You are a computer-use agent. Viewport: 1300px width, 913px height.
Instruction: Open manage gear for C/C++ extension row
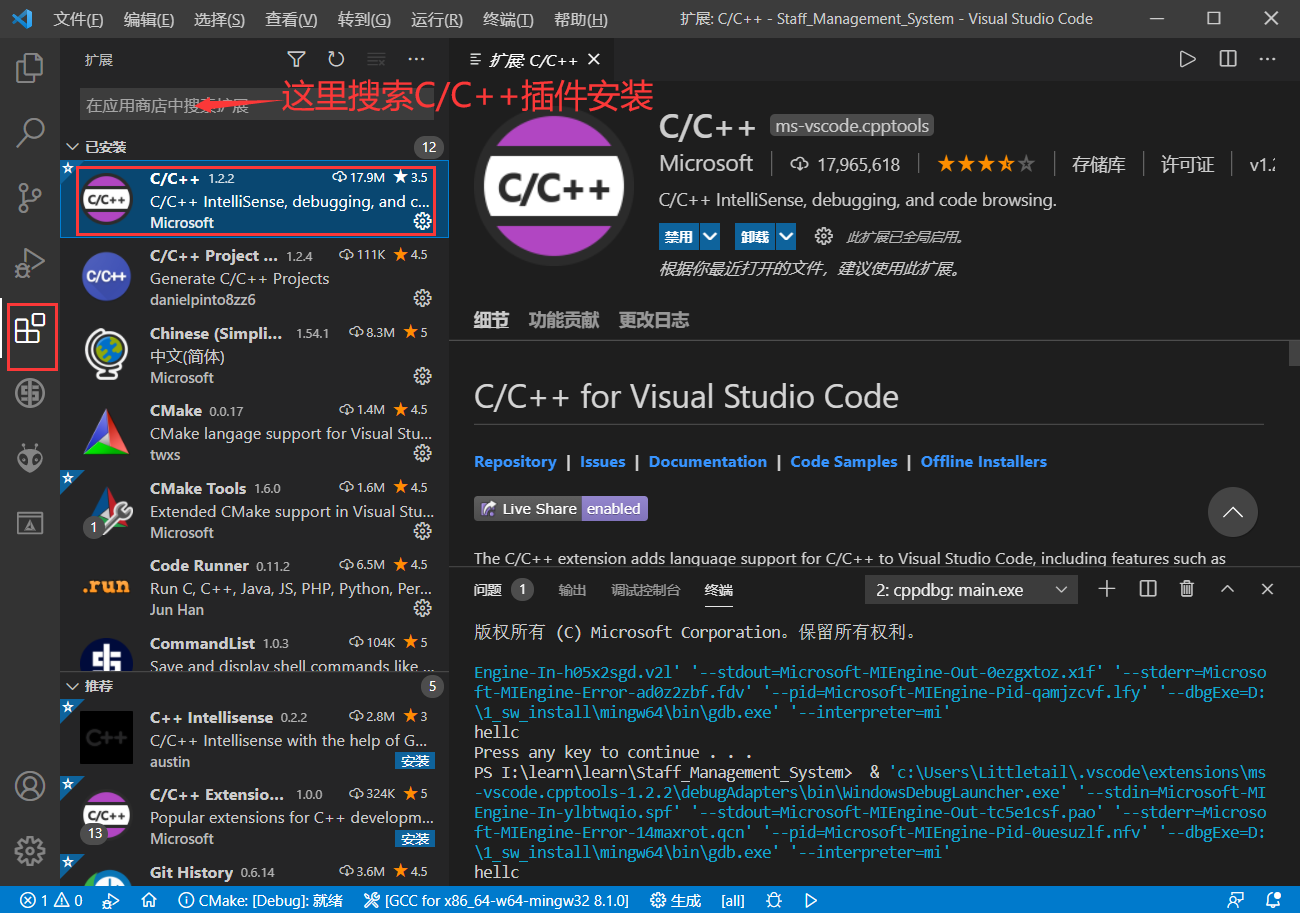click(x=422, y=221)
